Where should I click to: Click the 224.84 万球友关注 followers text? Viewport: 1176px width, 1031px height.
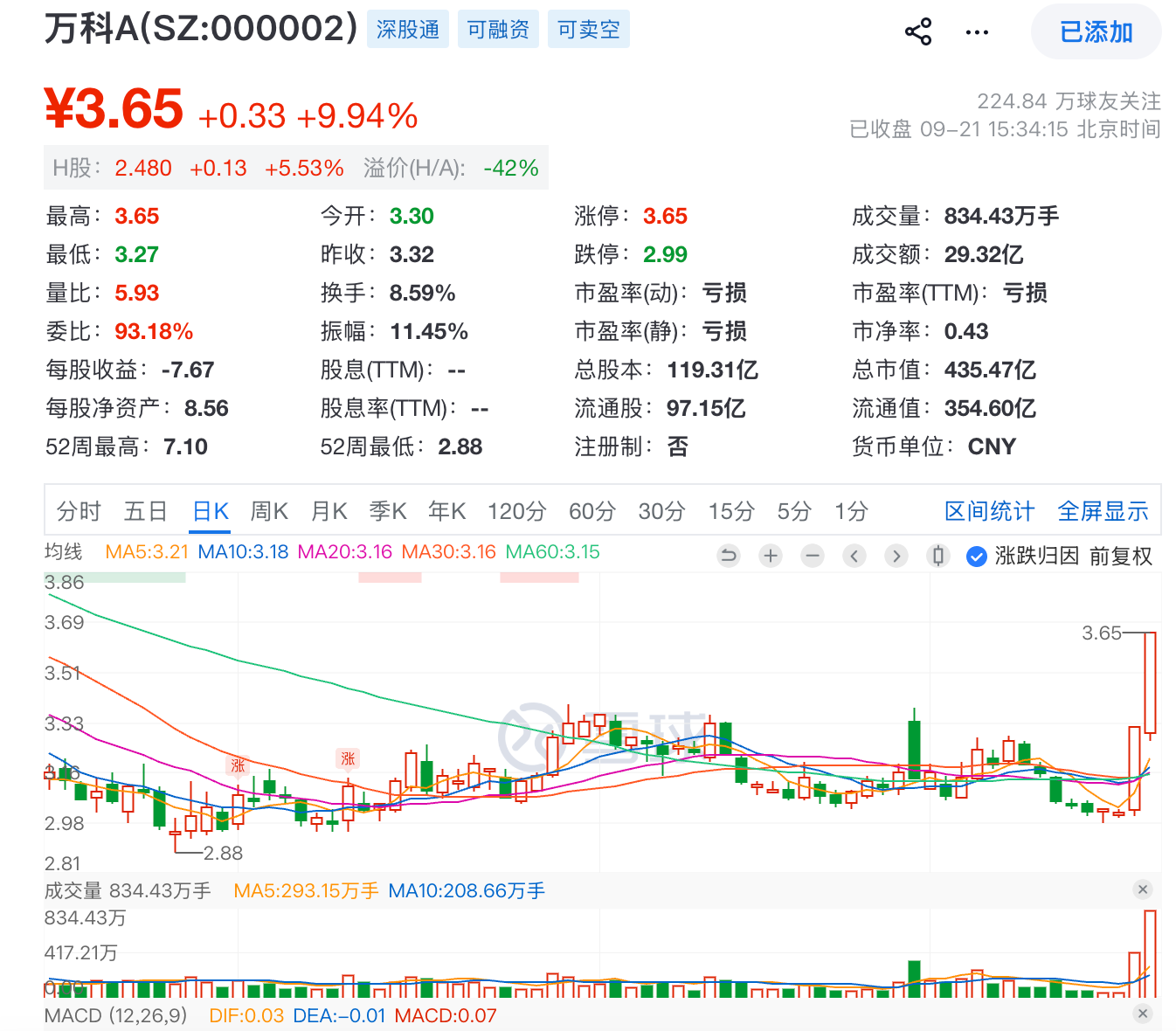[x=1069, y=101]
